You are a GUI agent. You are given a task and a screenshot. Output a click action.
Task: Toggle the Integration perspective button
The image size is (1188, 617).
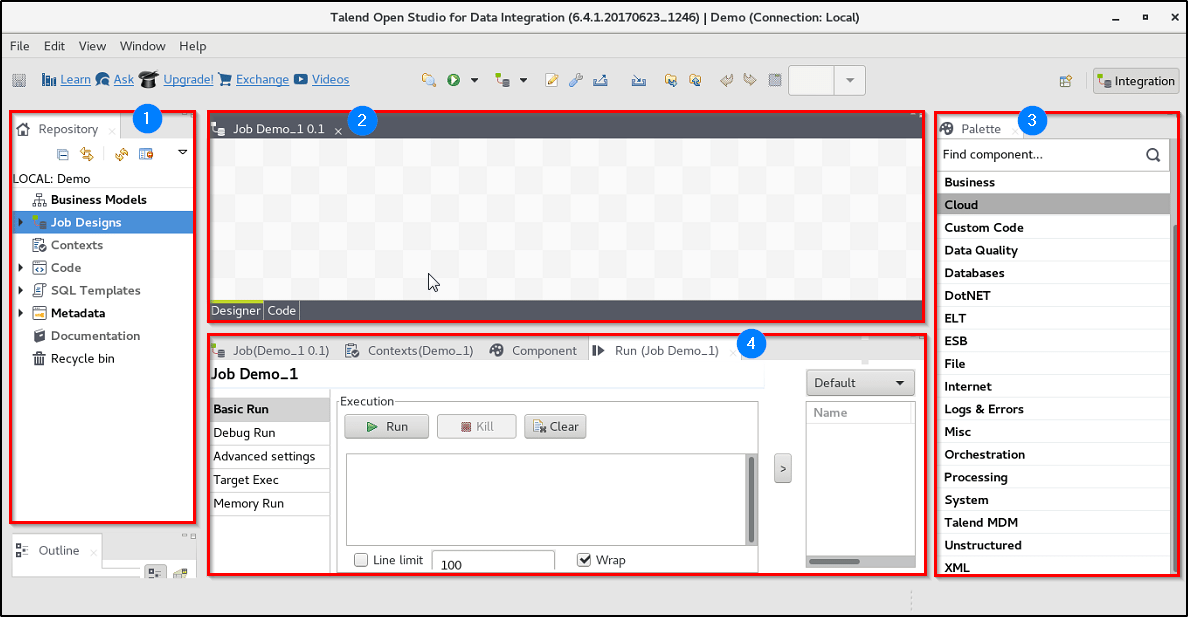1136,81
